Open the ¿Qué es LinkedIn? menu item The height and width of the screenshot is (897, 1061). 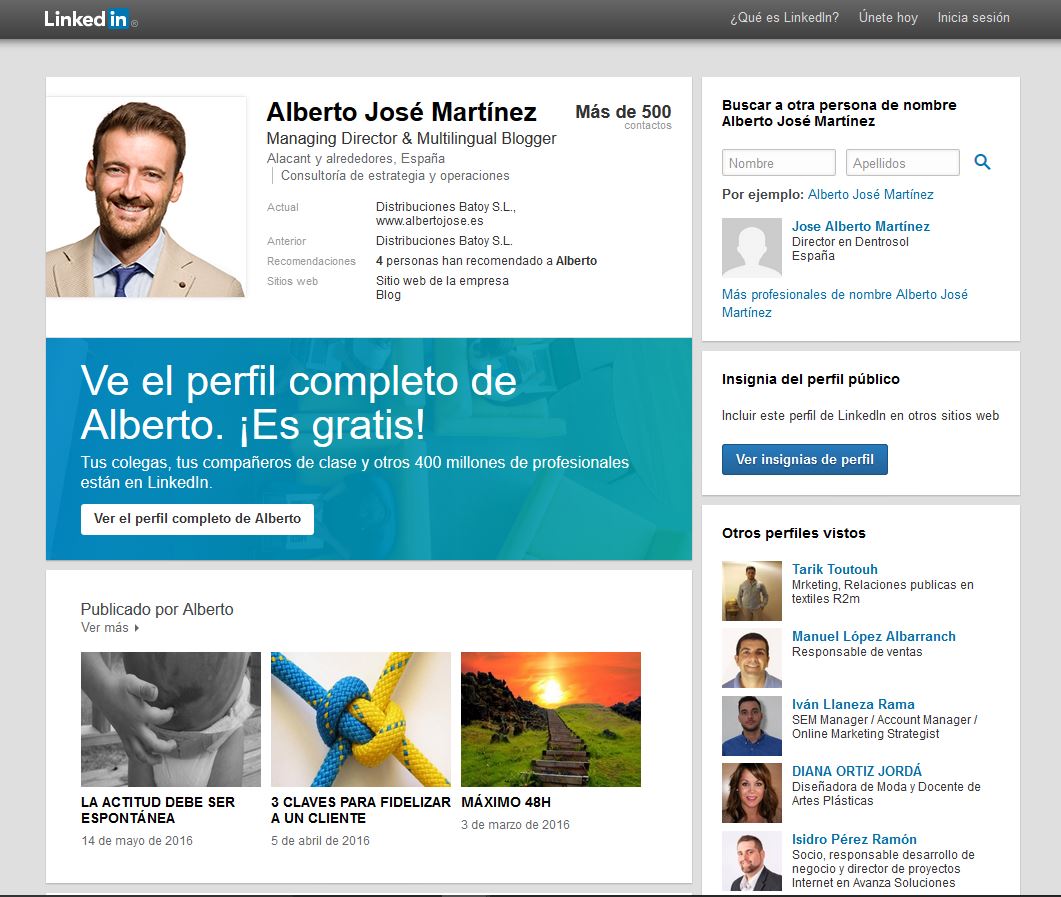(x=784, y=18)
